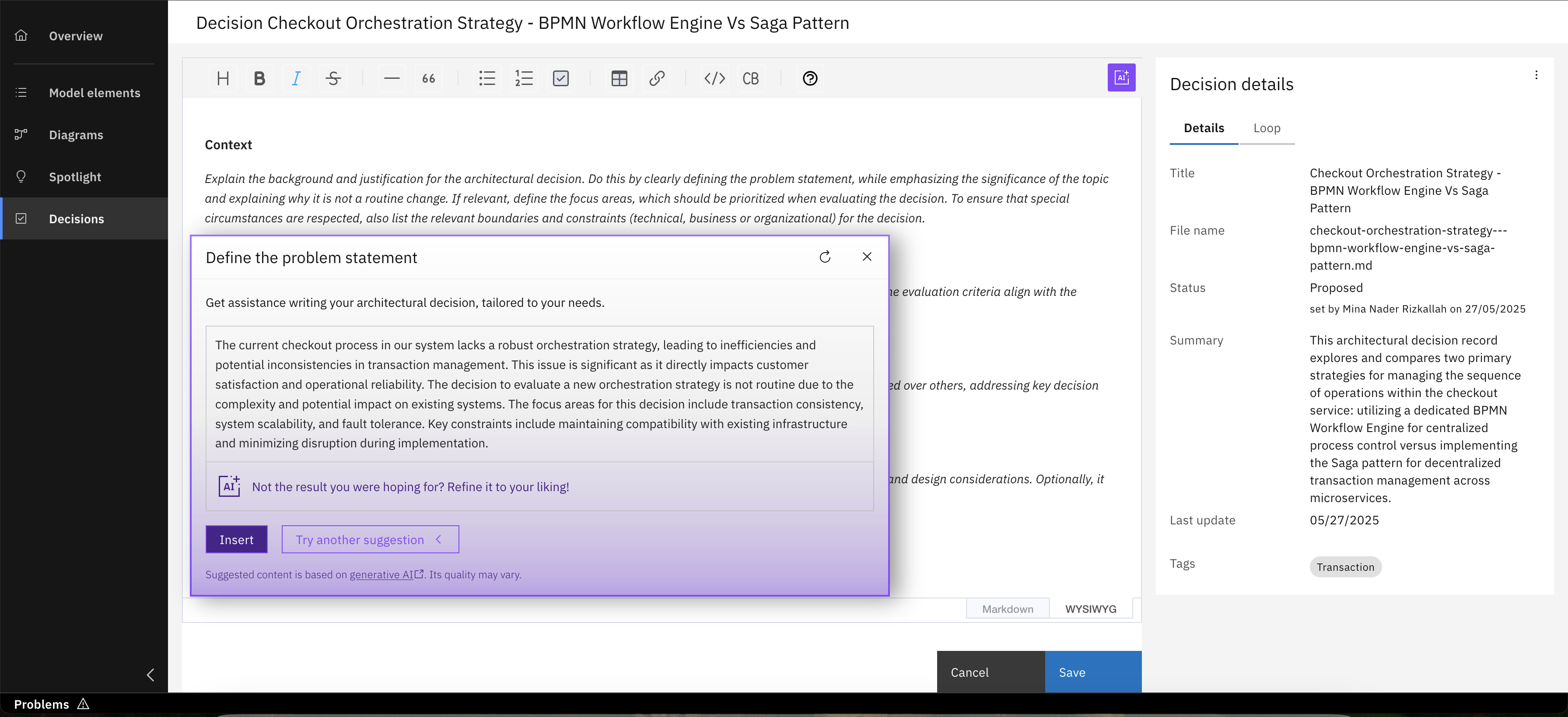Image resolution: width=1568 pixels, height=717 pixels.
Task: Switch to the Loop tab
Action: pos(1267,128)
